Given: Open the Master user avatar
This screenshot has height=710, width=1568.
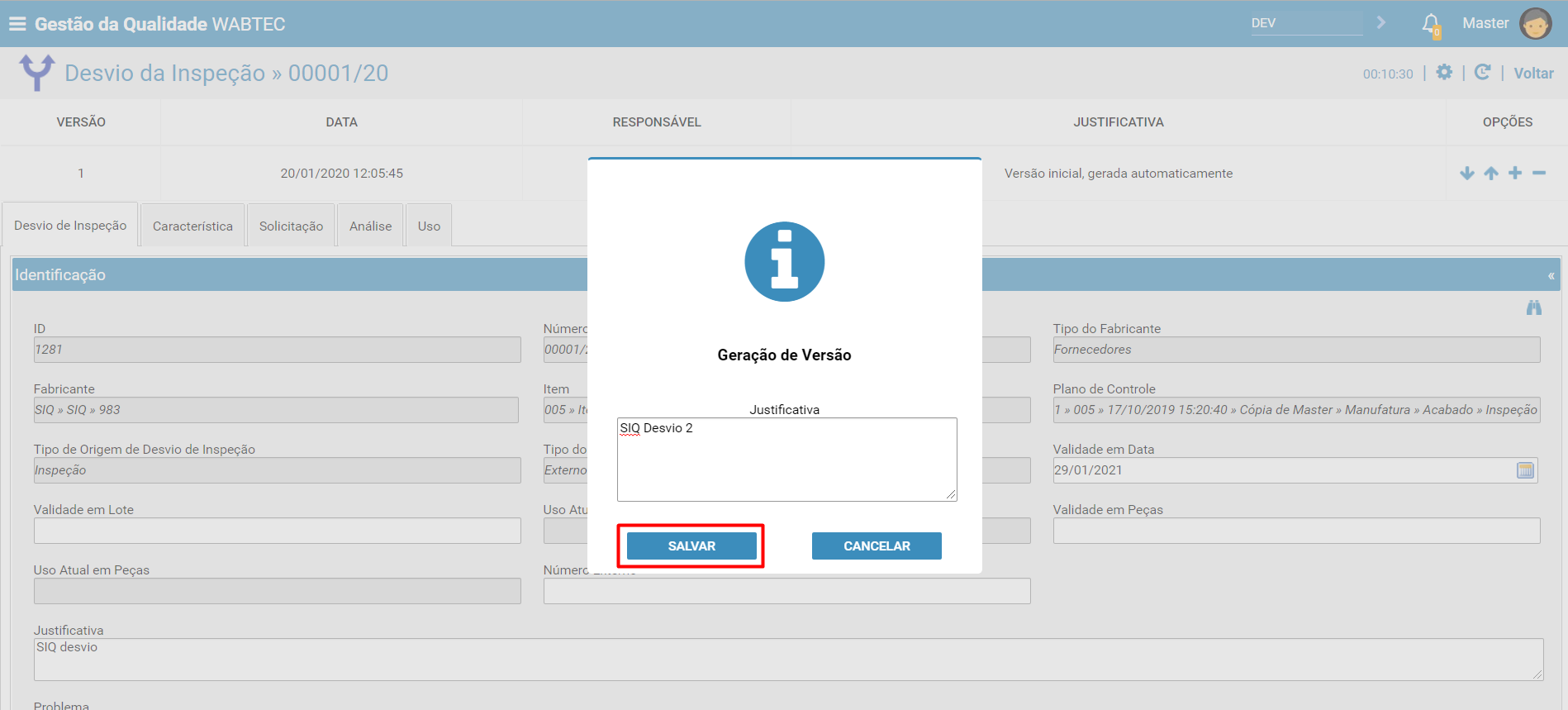Looking at the screenshot, I should pos(1535,24).
